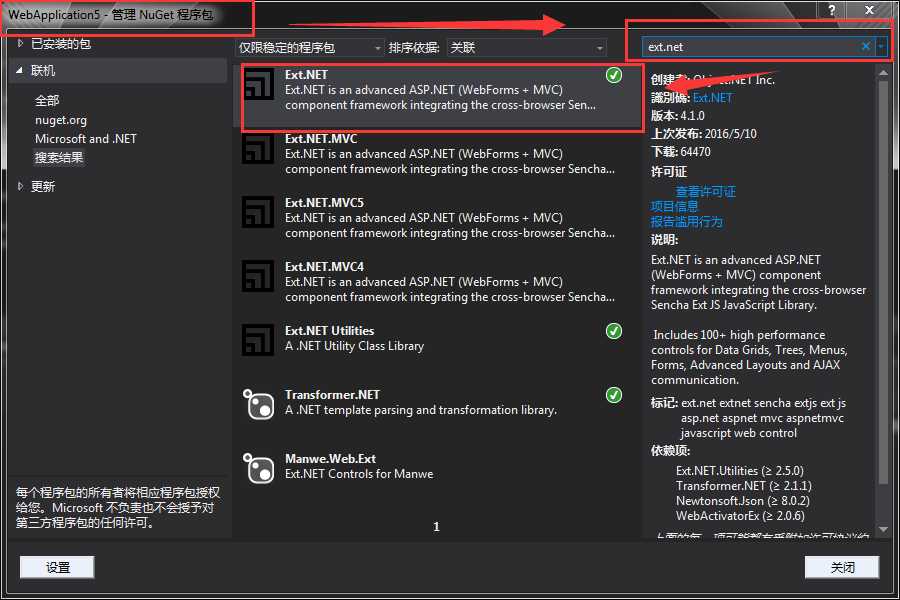This screenshot has height=600, width=900.
Task: Close the NuGet dialog with X button
Action: (x=870, y=10)
